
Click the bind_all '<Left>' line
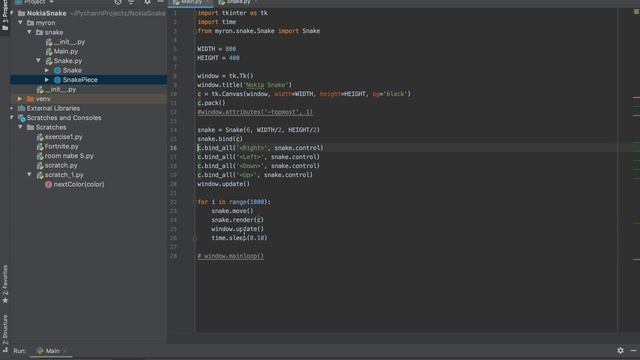259,157
